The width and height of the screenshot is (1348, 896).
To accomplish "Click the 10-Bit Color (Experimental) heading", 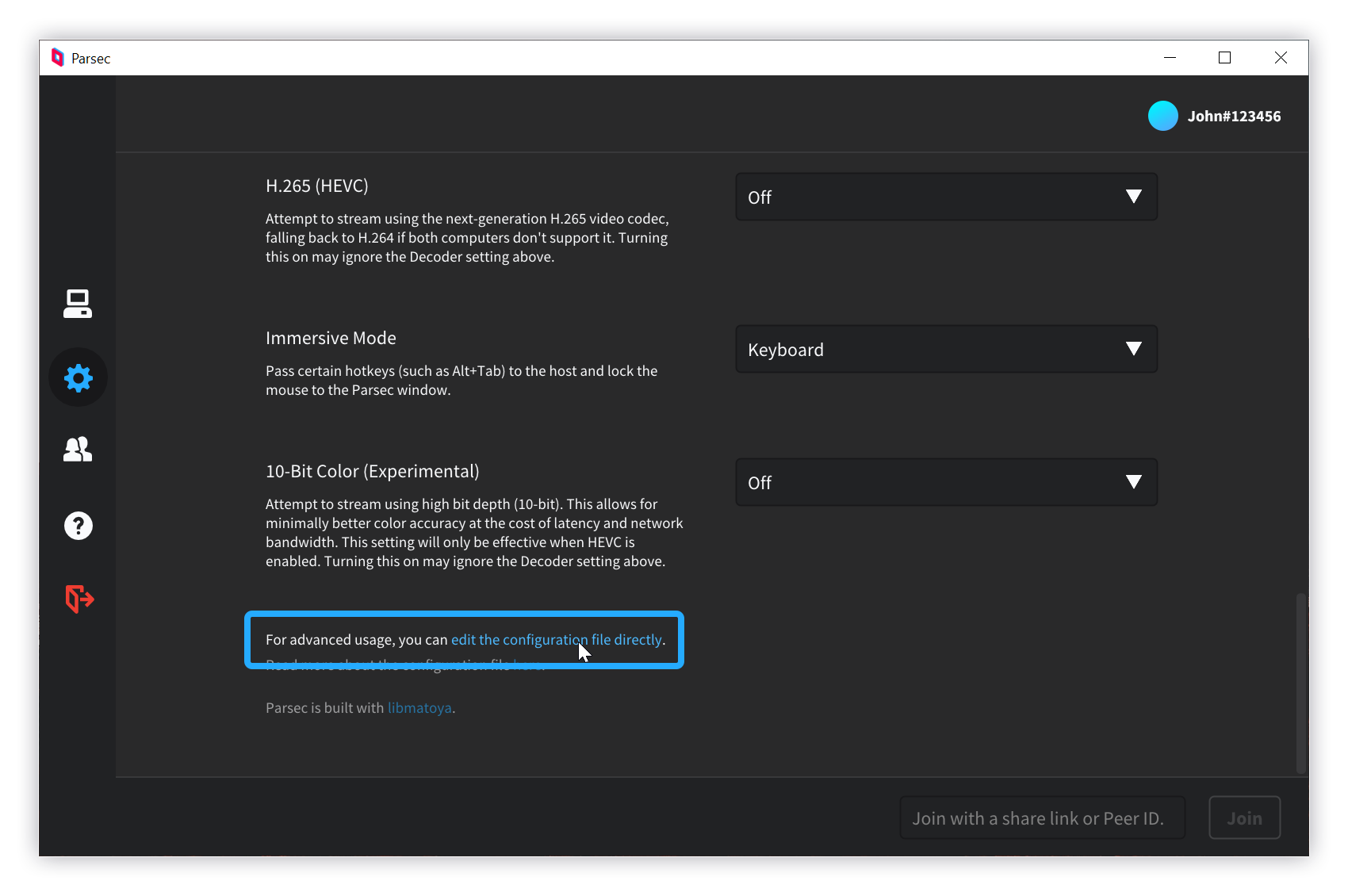I will click(373, 471).
